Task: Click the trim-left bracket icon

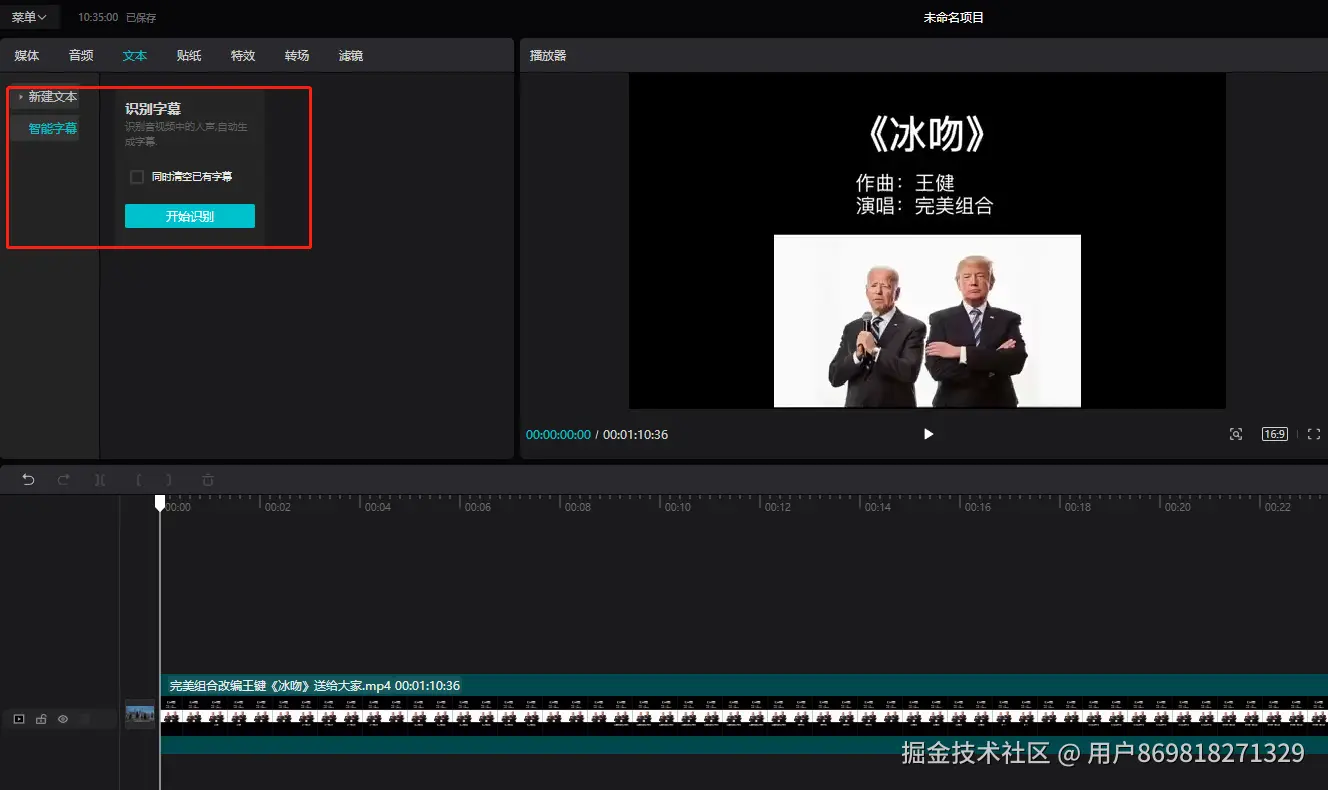Action: pos(137,480)
